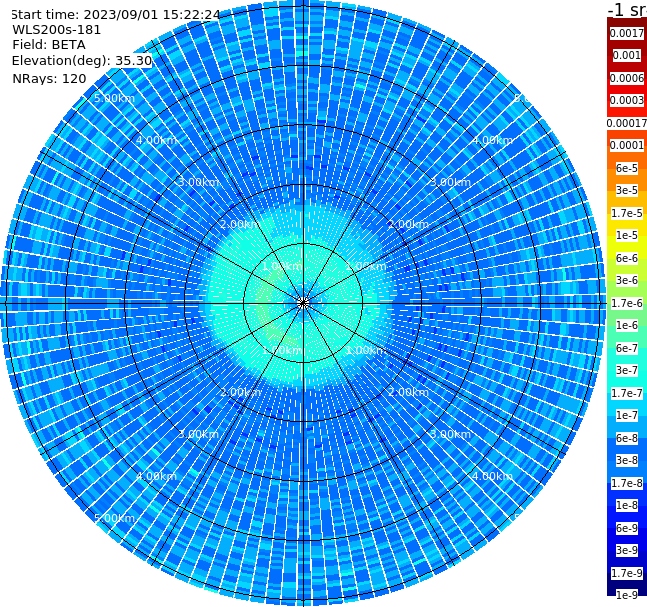Click the 2.00km range label in southeast quadrant
Screen dimensions: 647x607
coord(408,392)
